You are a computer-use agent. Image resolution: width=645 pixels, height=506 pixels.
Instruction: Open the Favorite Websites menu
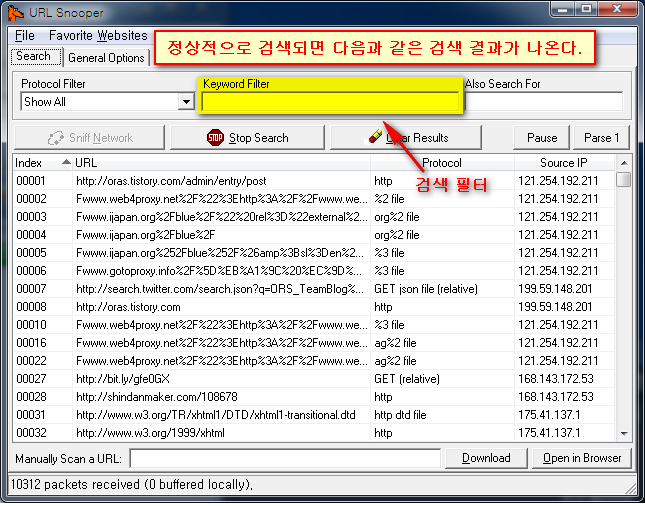(98, 35)
